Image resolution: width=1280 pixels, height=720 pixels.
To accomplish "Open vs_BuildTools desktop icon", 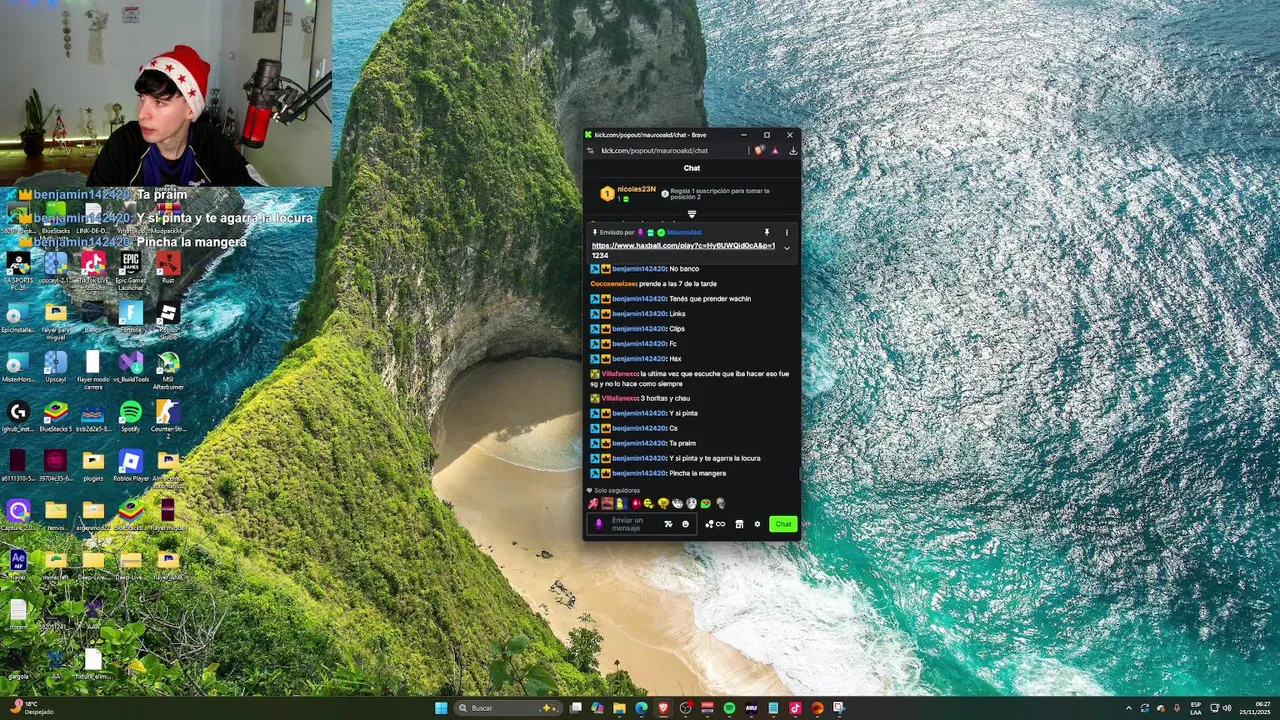I will [130, 366].
